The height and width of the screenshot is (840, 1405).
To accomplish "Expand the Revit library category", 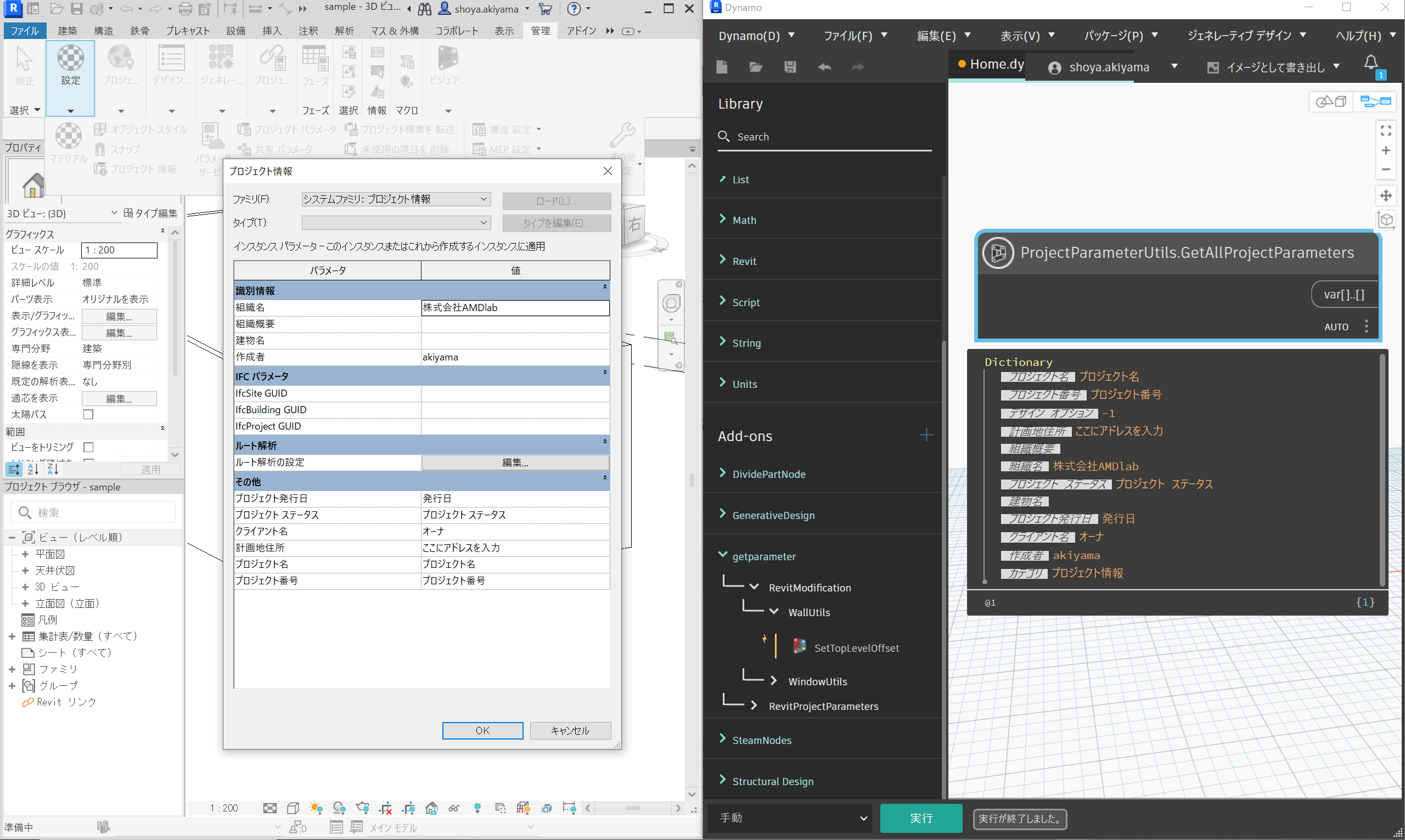I will (744, 261).
